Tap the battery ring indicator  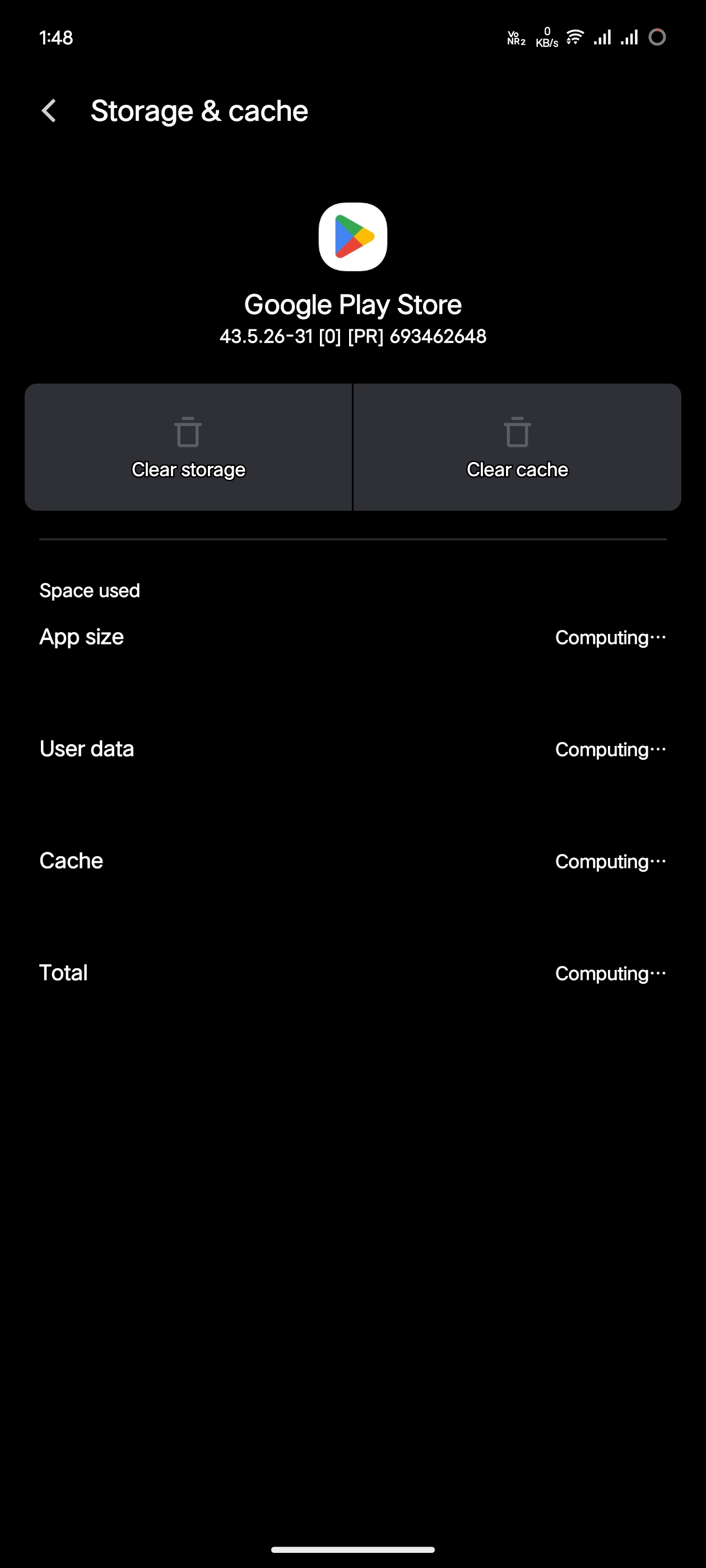(657, 38)
